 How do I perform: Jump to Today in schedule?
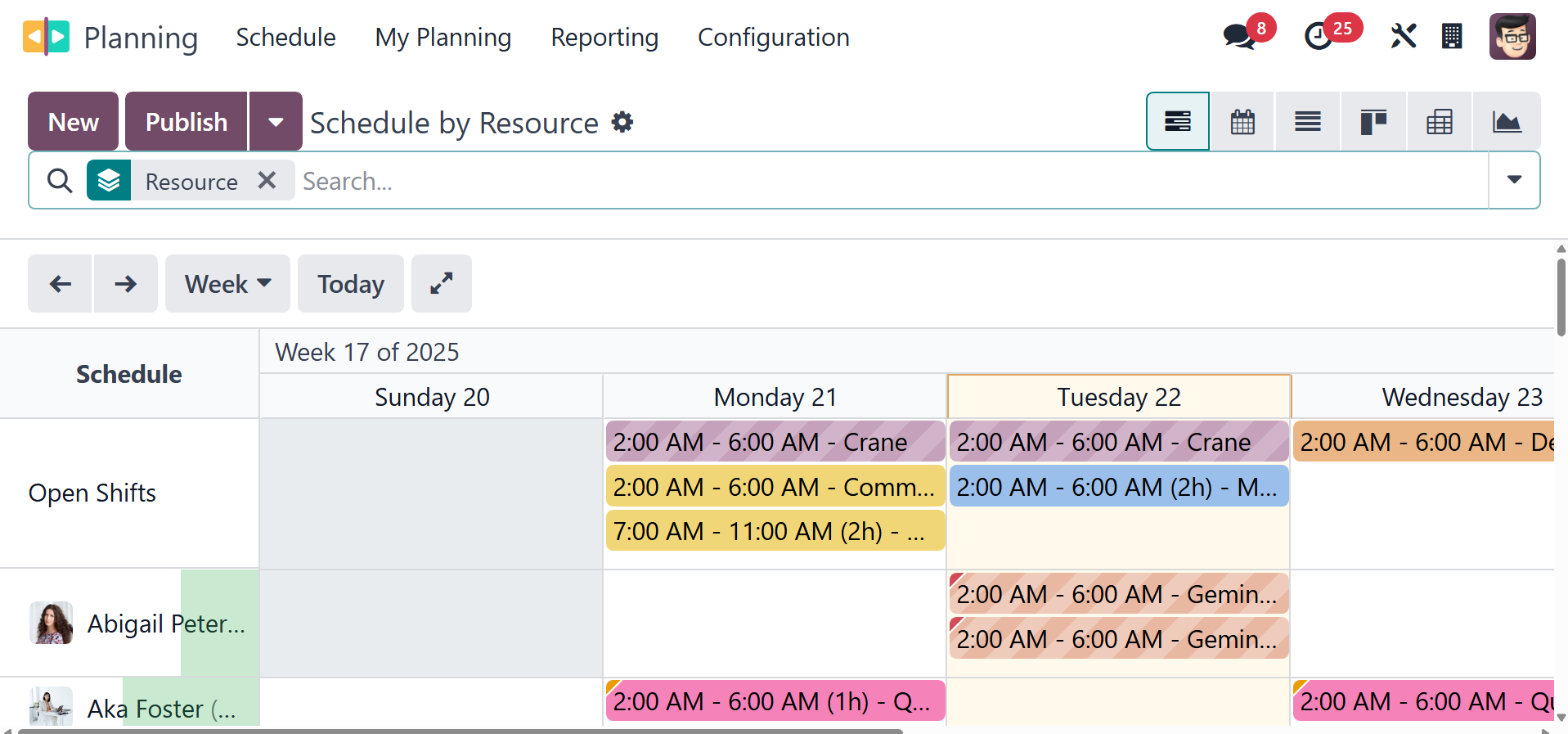(350, 284)
